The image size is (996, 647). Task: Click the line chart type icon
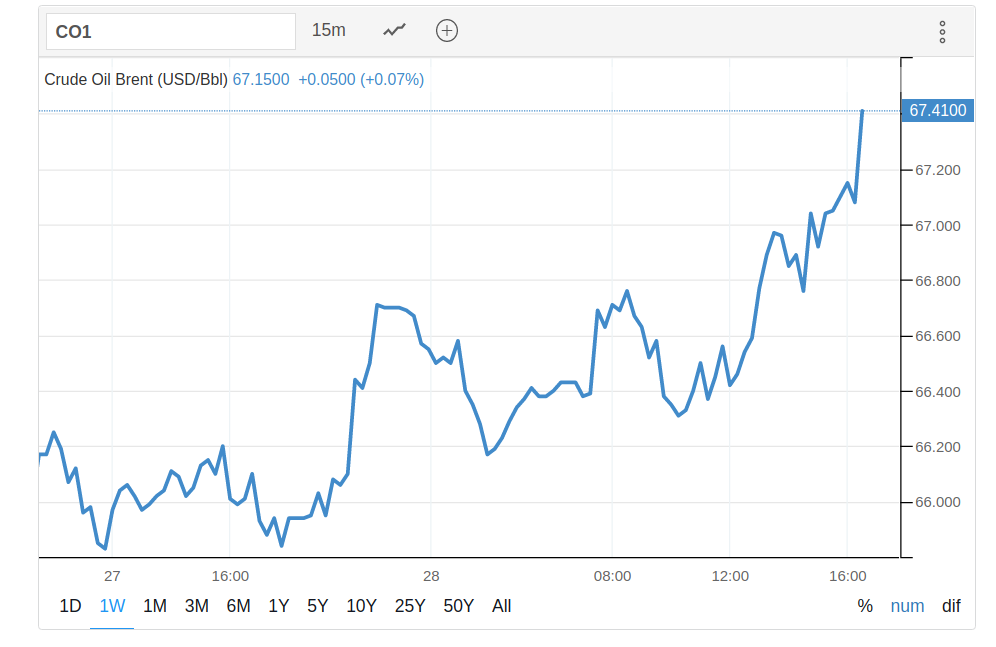[x=395, y=30]
